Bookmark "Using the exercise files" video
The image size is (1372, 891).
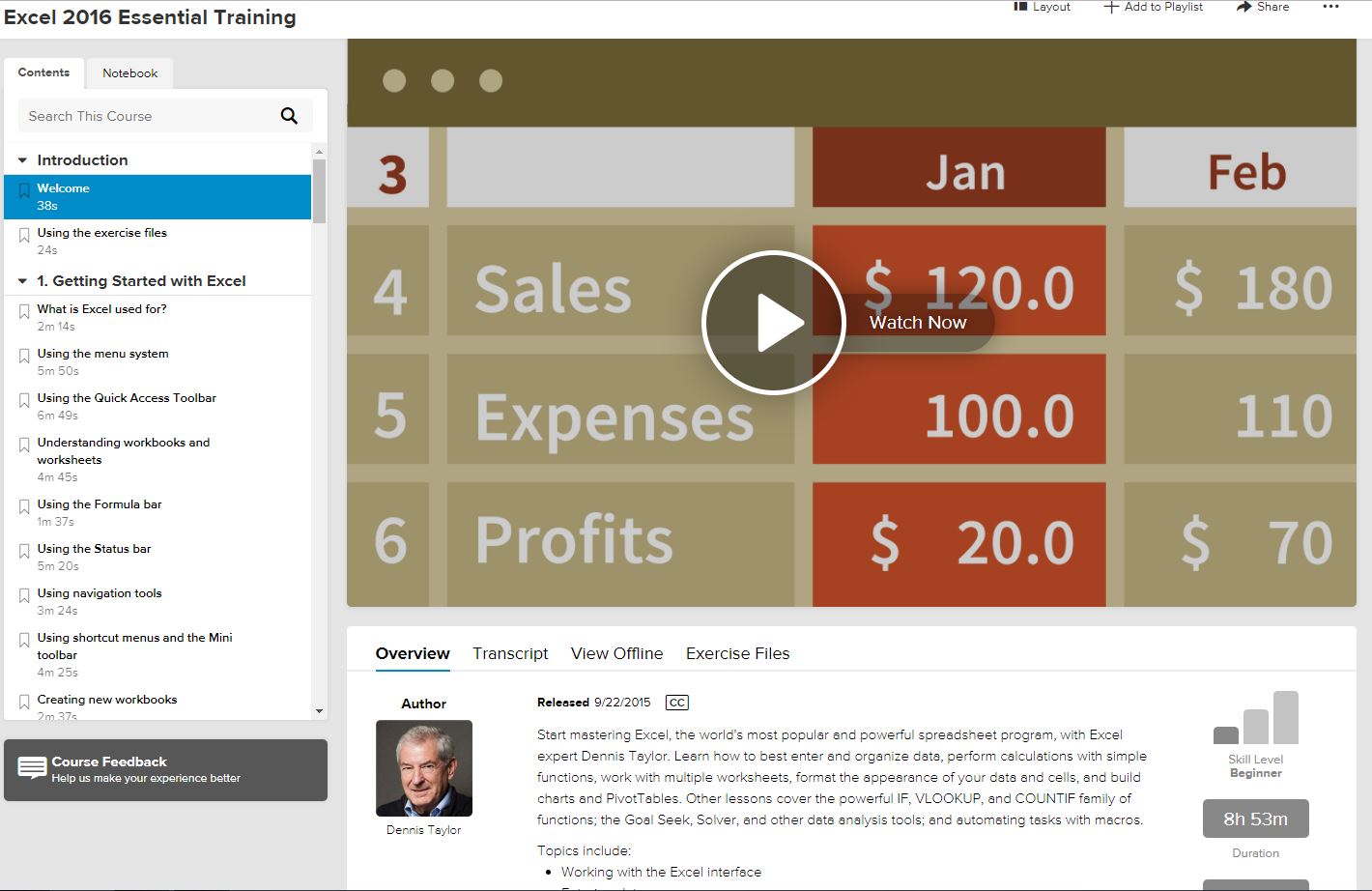tap(24, 236)
